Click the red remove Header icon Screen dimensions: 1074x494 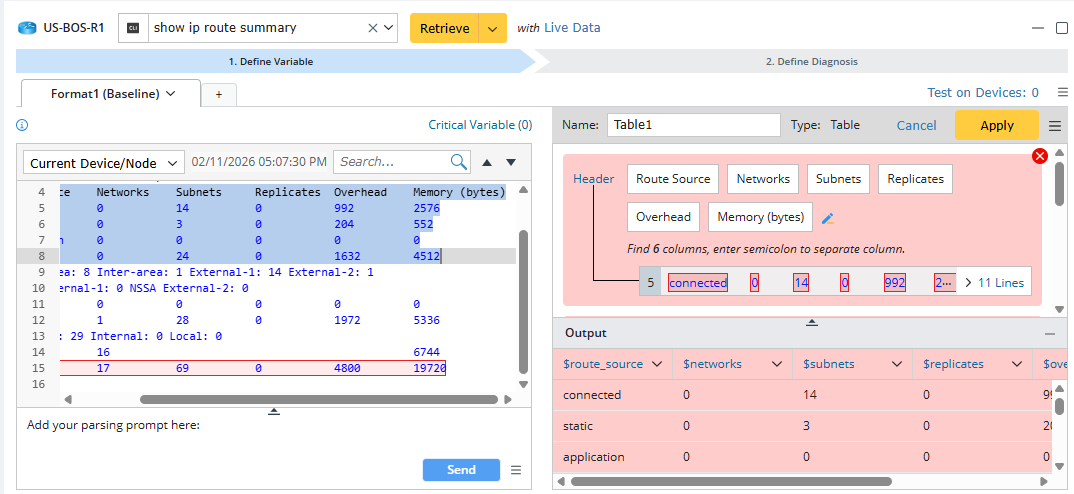point(1040,156)
